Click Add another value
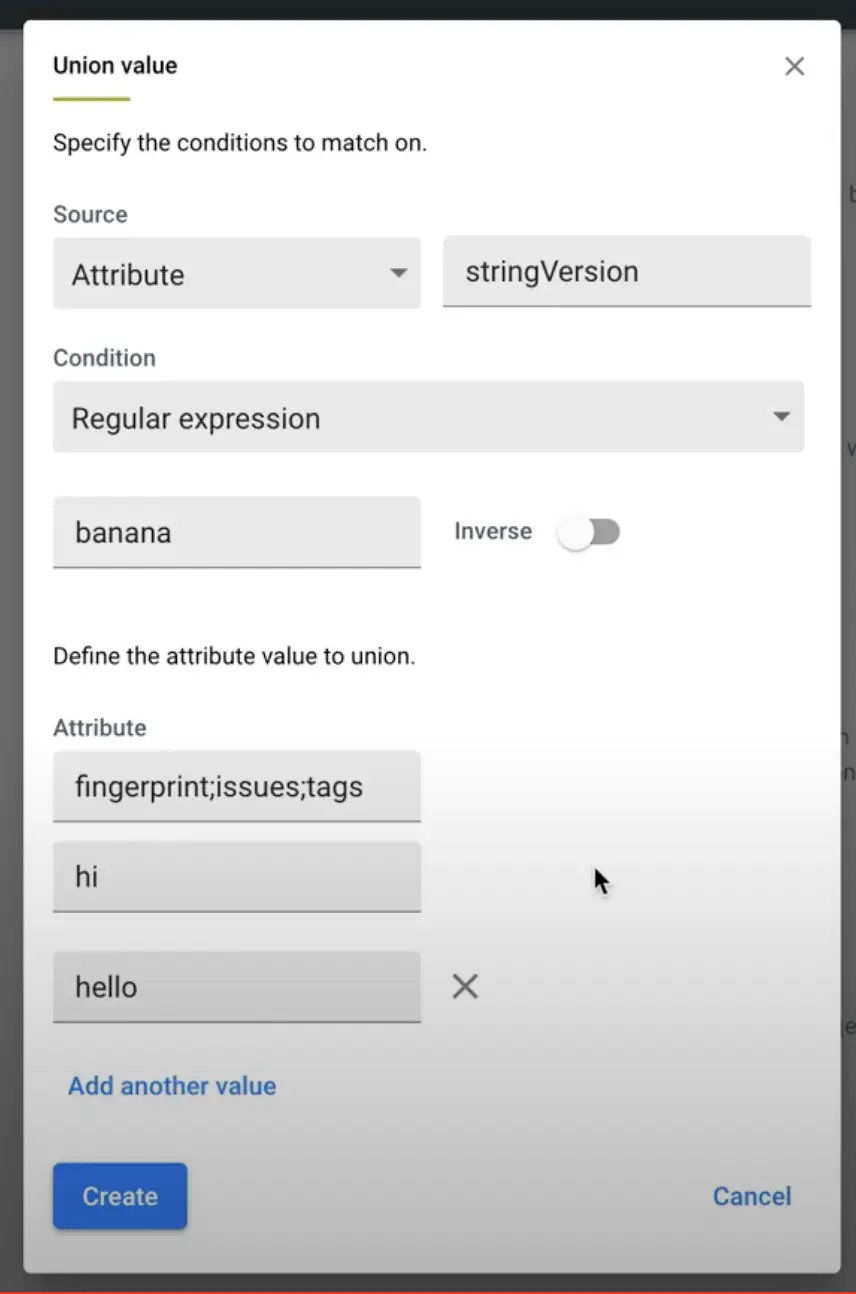The image size is (856, 1294). (x=171, y=1086)
